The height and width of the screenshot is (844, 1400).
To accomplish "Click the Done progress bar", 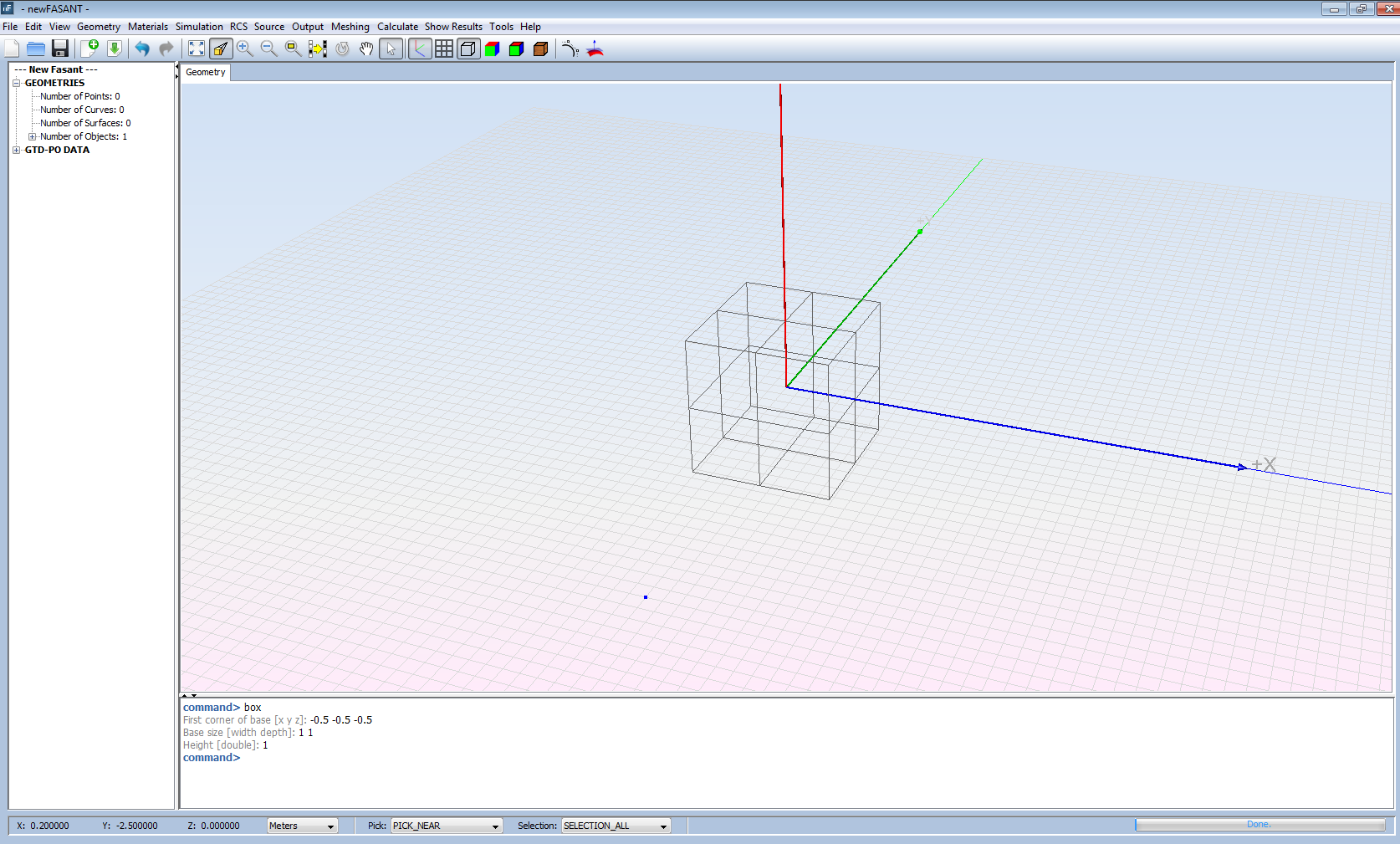I will [x=1259, y=825].
